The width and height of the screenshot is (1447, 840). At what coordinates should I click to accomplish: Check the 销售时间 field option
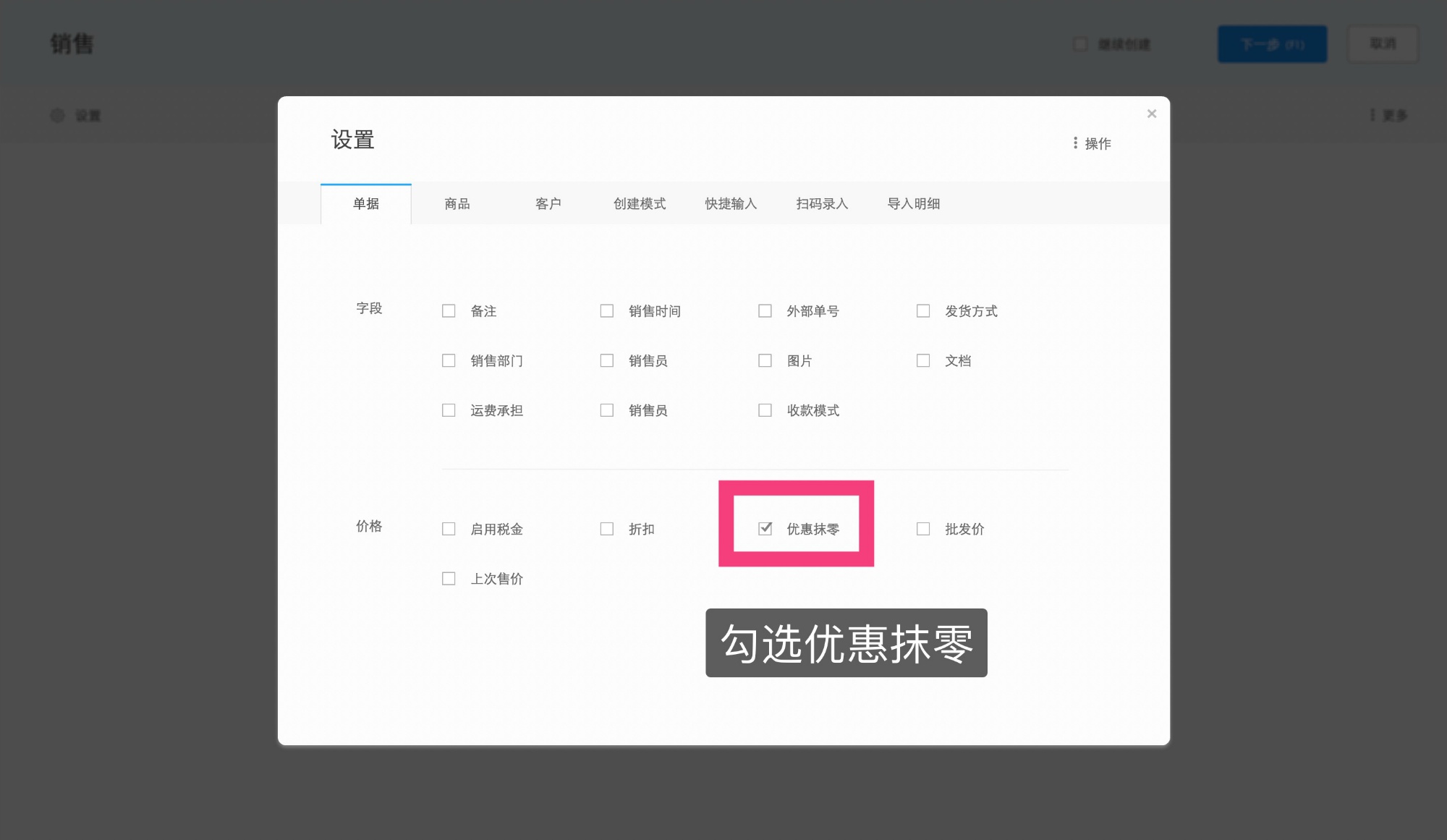click(606, 310)
